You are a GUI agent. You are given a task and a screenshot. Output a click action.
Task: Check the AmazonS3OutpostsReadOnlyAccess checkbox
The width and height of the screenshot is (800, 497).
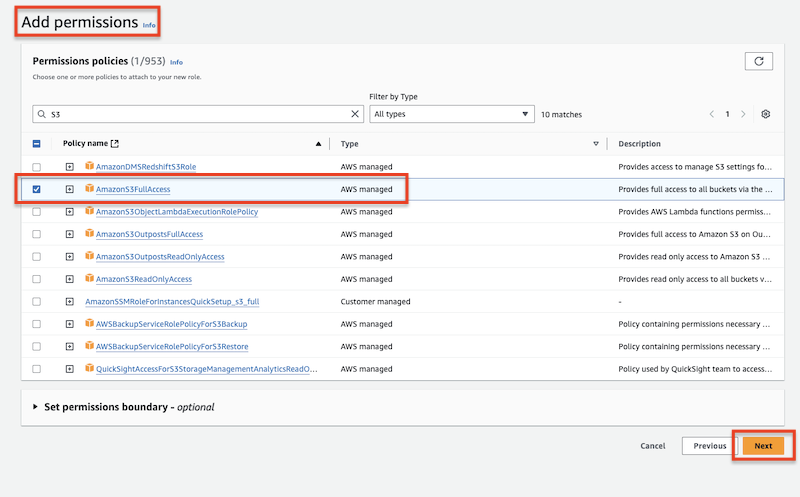point(36,257)
